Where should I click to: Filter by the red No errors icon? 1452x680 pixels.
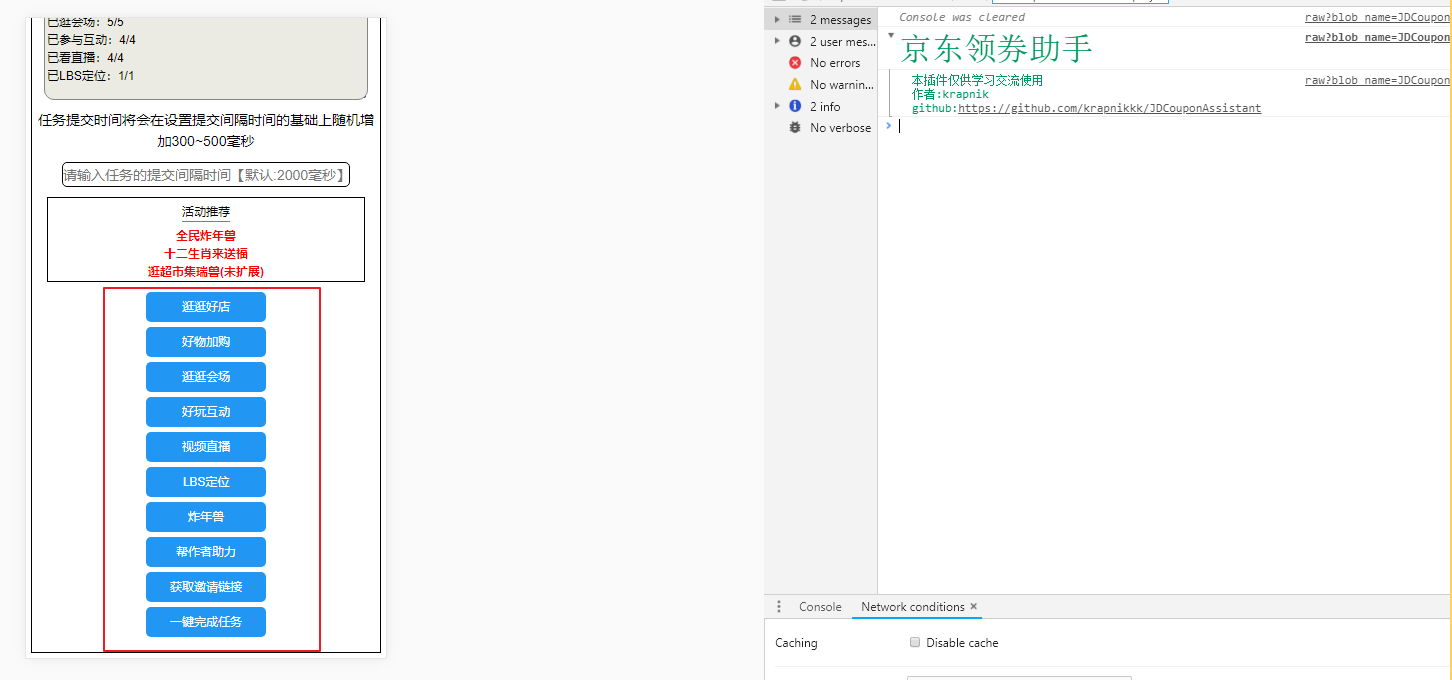point(795,63)
